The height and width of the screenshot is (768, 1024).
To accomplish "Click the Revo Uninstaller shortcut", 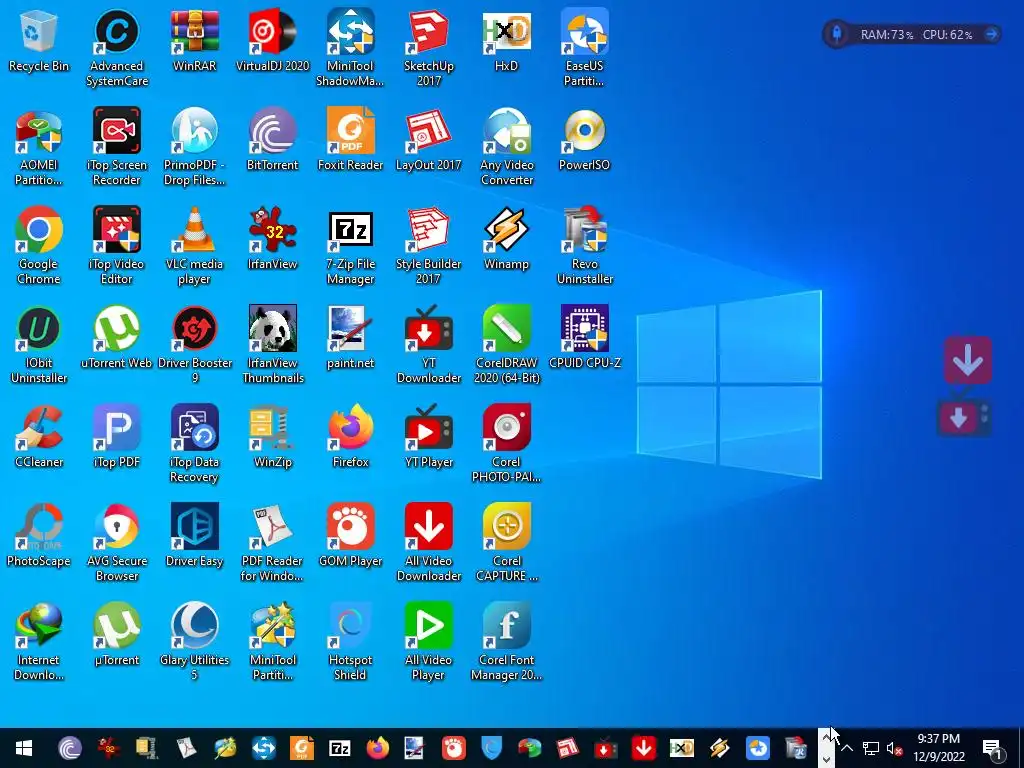I will click(x=584, y=246).
